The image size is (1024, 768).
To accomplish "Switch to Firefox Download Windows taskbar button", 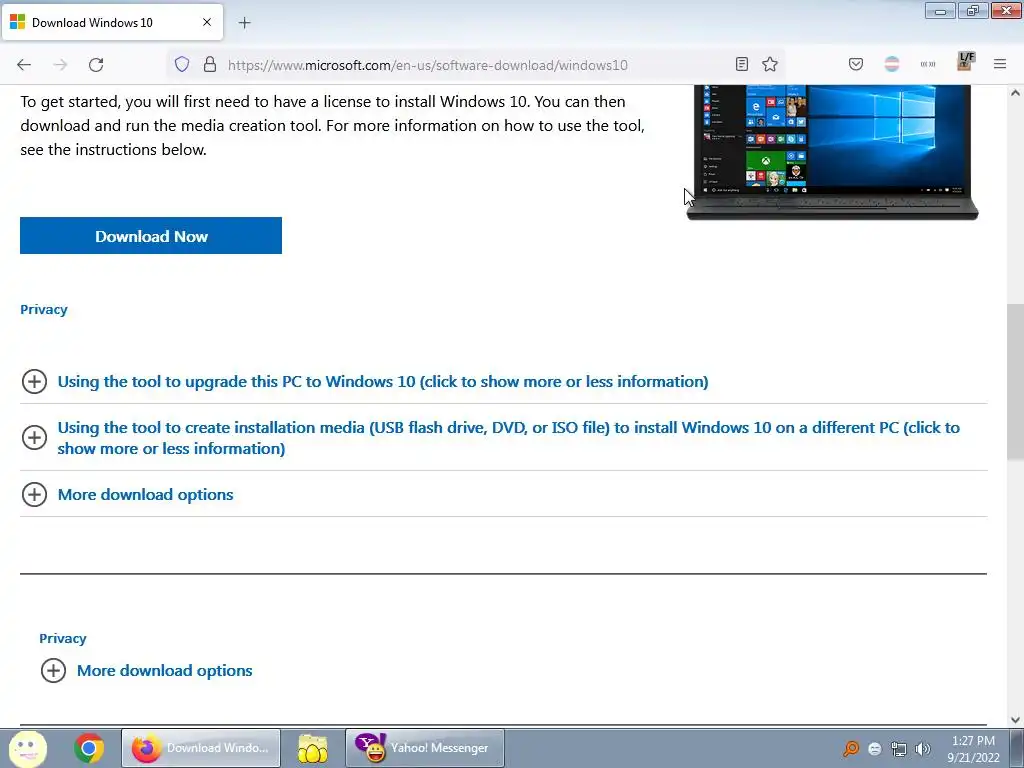I will [201, 748].
